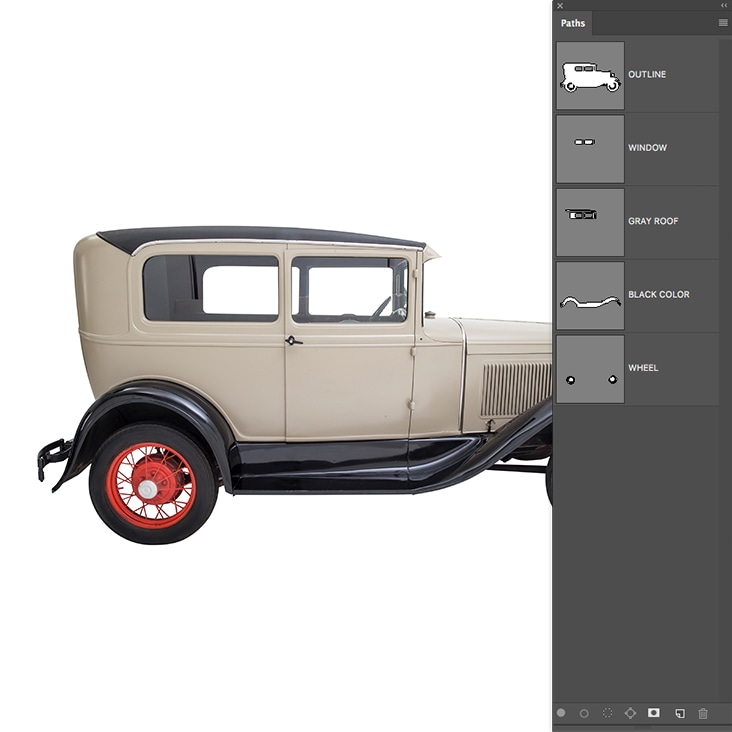
Task: Click the WHEEL path name
Action: [x=643, y=368]
